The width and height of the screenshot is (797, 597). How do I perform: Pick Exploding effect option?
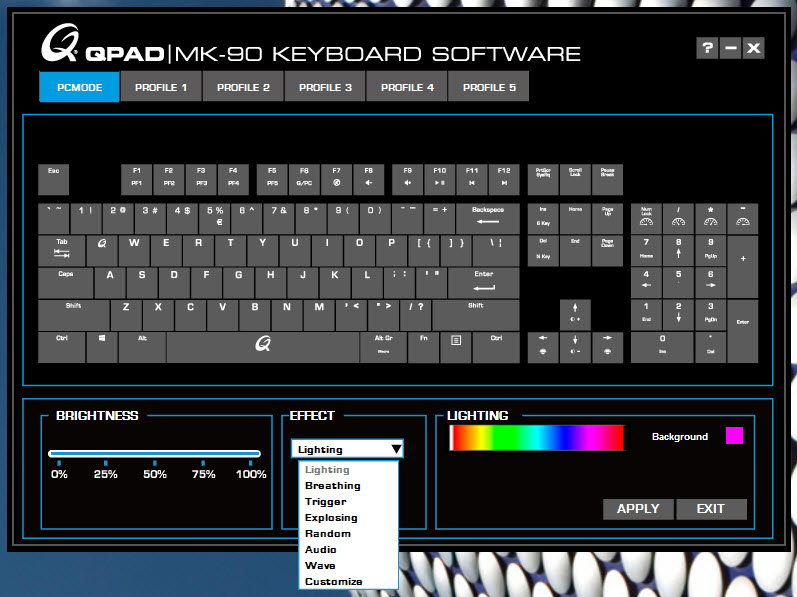[x=349, y=518]
